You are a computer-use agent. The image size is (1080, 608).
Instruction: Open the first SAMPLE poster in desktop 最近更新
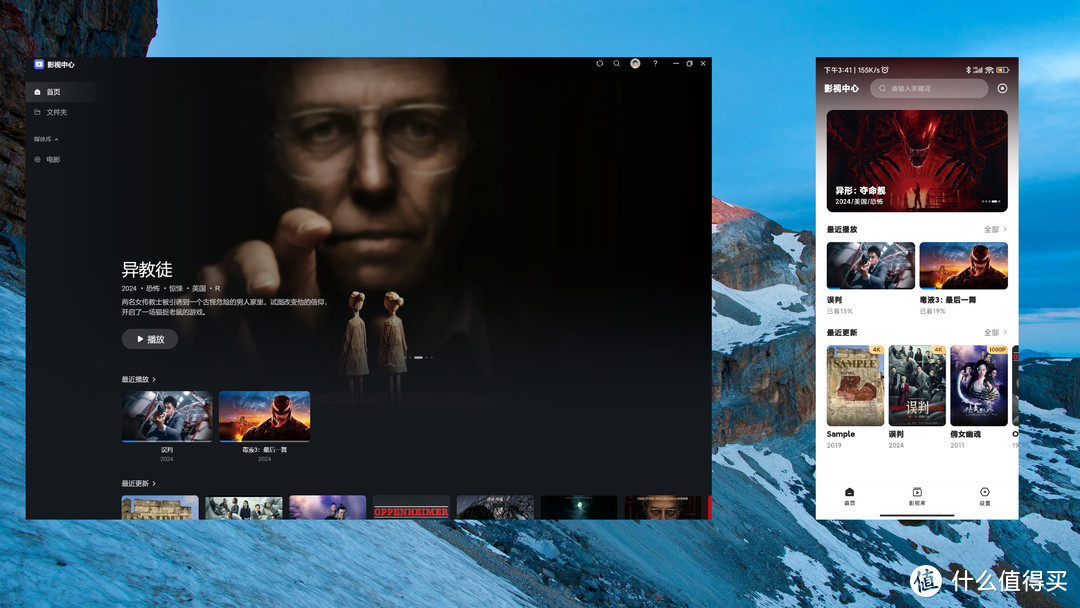pos(160,507)
